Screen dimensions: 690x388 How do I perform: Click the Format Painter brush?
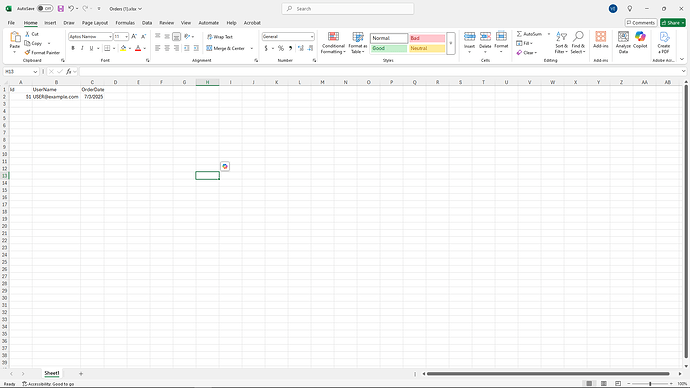click(x=27, y=52)
